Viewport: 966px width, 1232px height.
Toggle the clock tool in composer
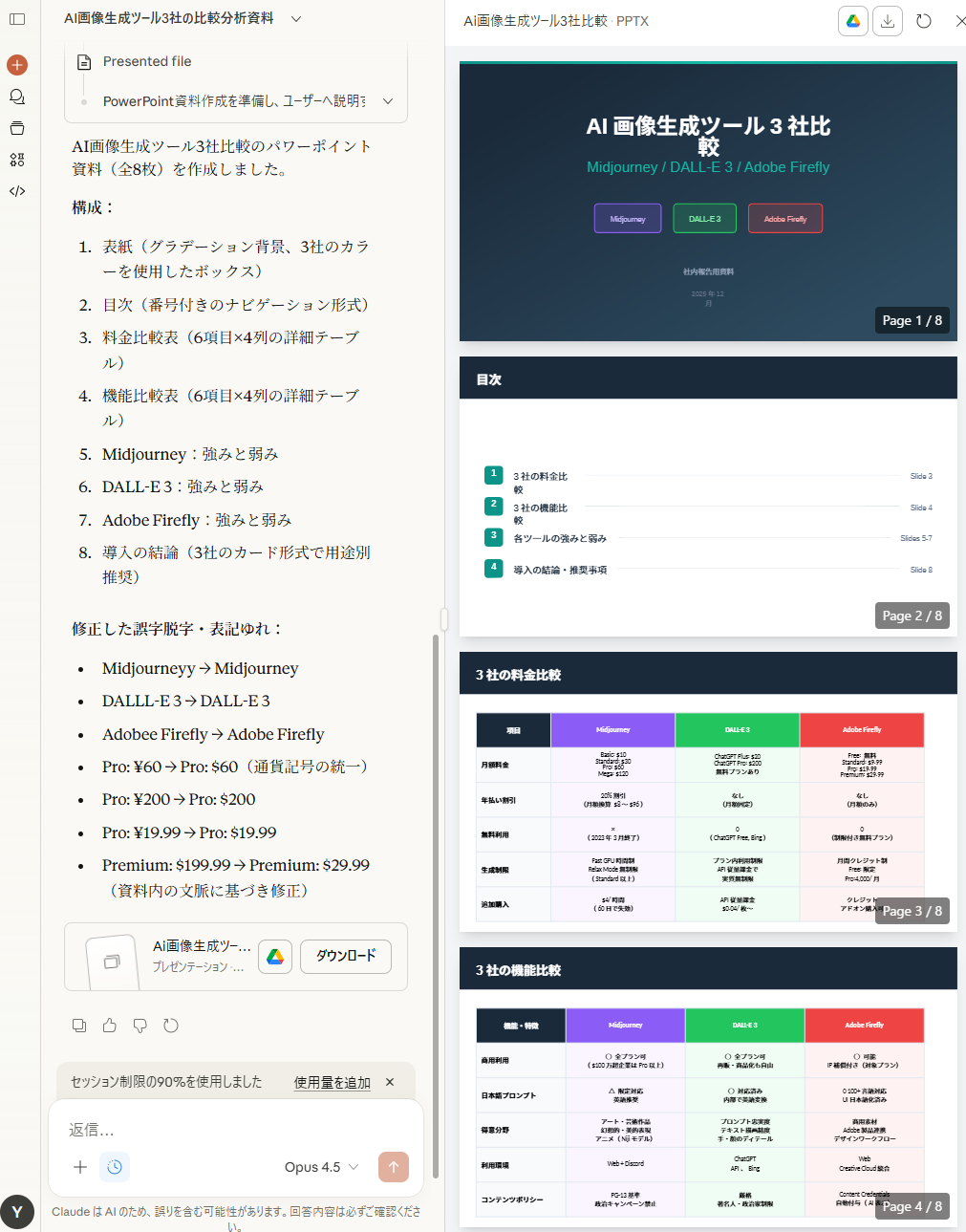115,1167
